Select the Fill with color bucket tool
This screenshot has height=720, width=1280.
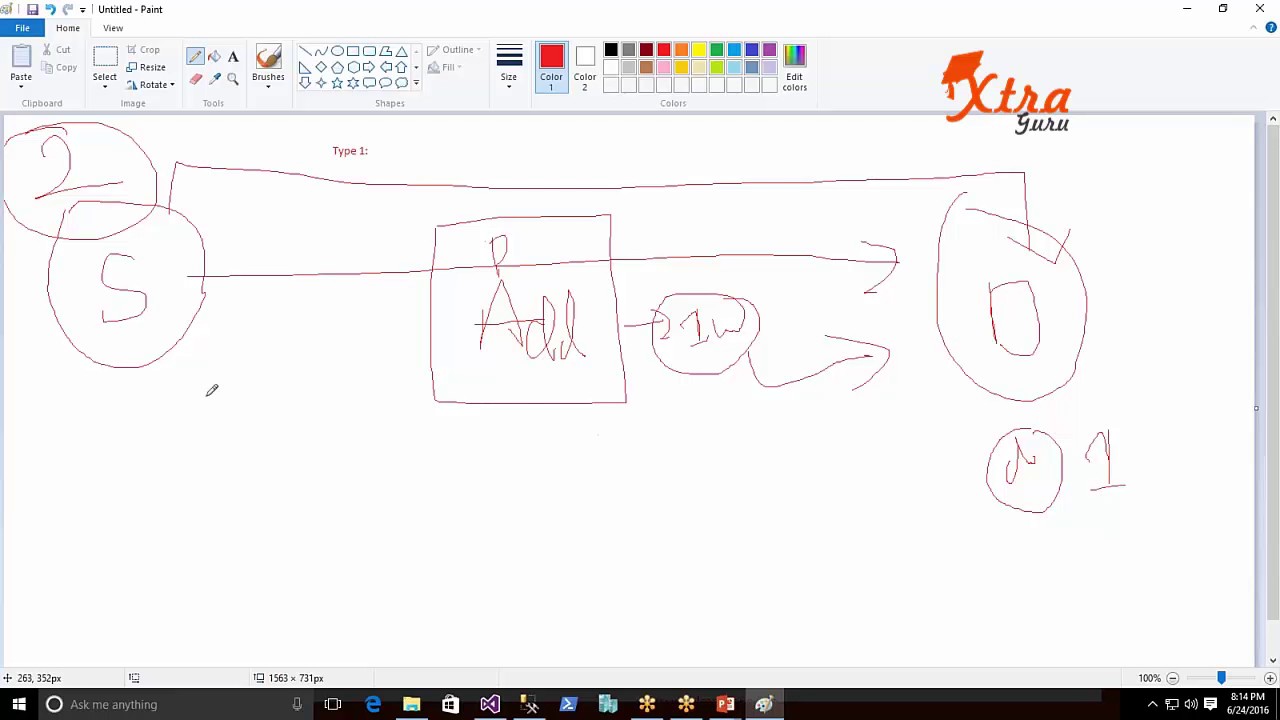click(214, 57)
